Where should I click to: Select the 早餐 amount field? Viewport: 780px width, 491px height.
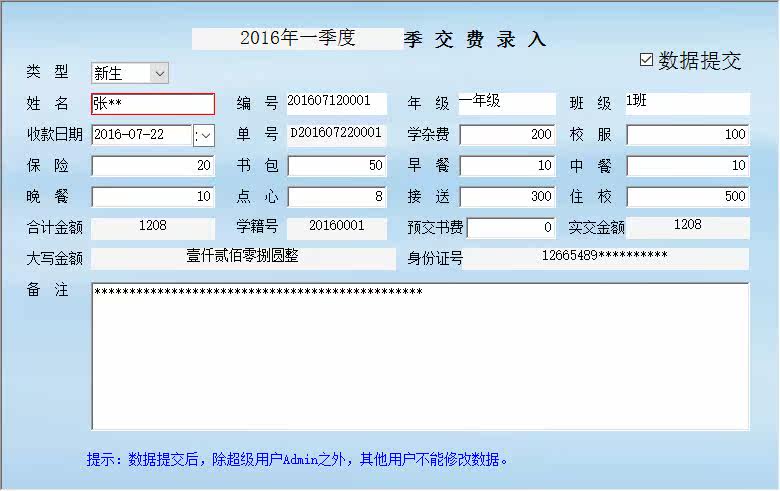click(x=507, y=166)
